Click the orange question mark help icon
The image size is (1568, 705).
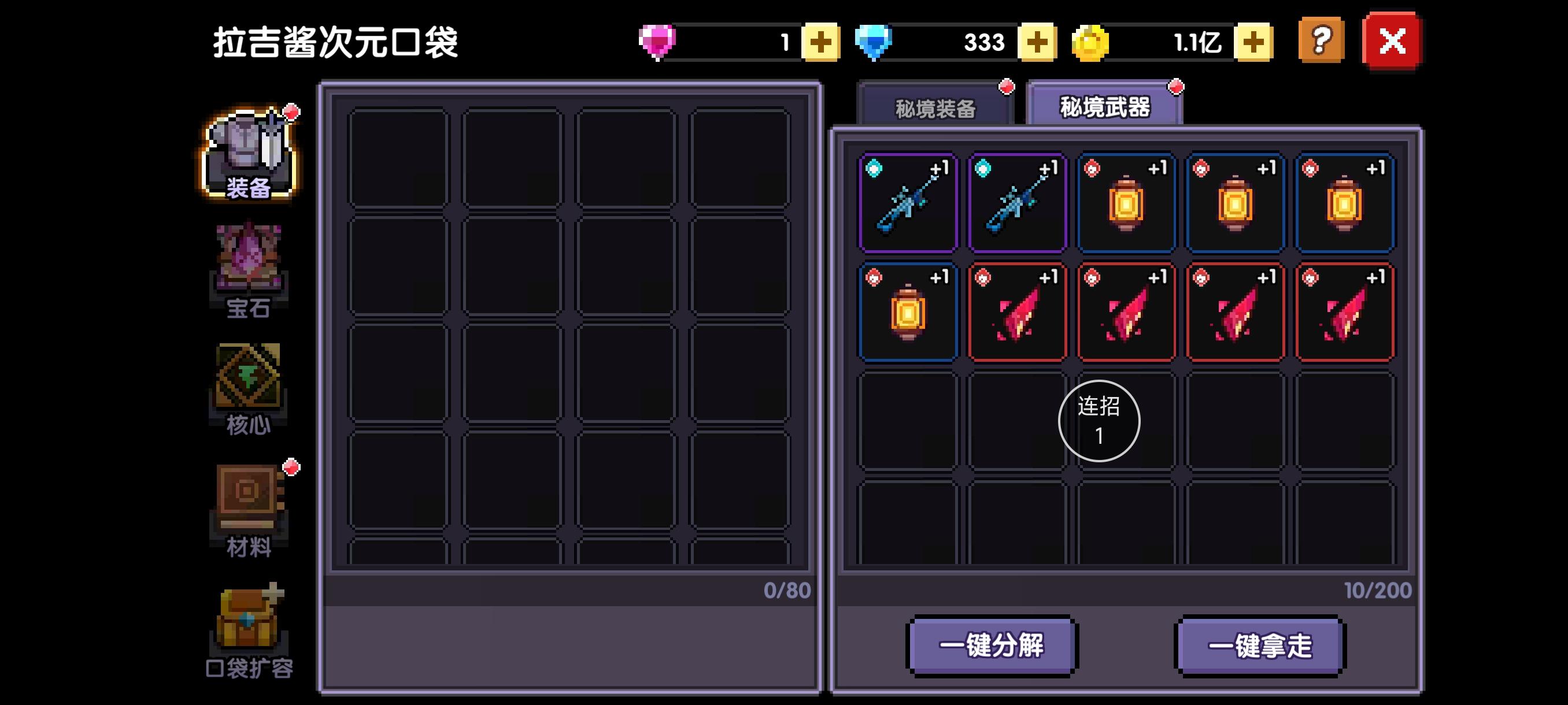1321,42
